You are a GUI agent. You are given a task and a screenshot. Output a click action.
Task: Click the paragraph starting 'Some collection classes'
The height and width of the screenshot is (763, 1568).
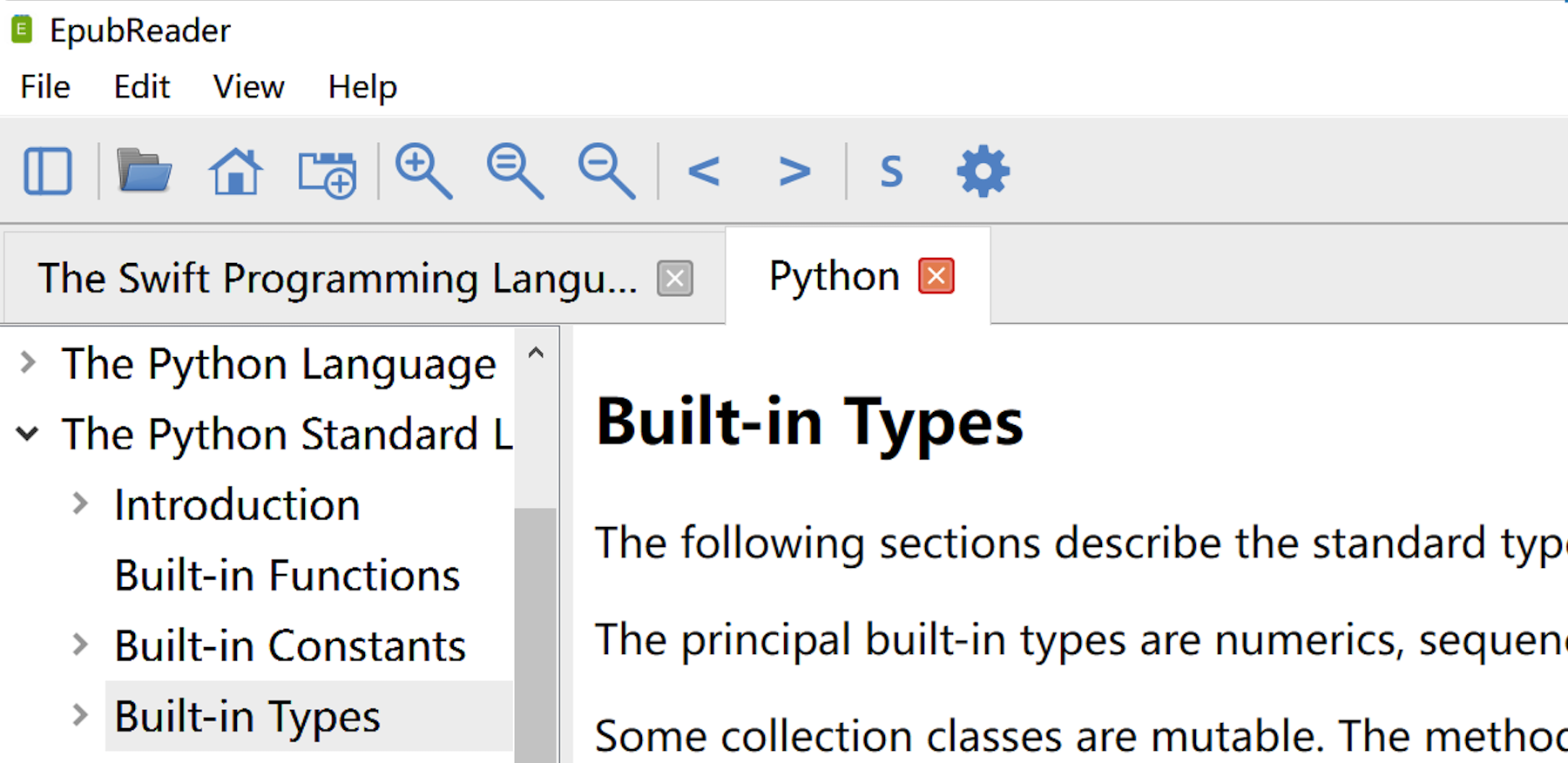(1080, 737)
